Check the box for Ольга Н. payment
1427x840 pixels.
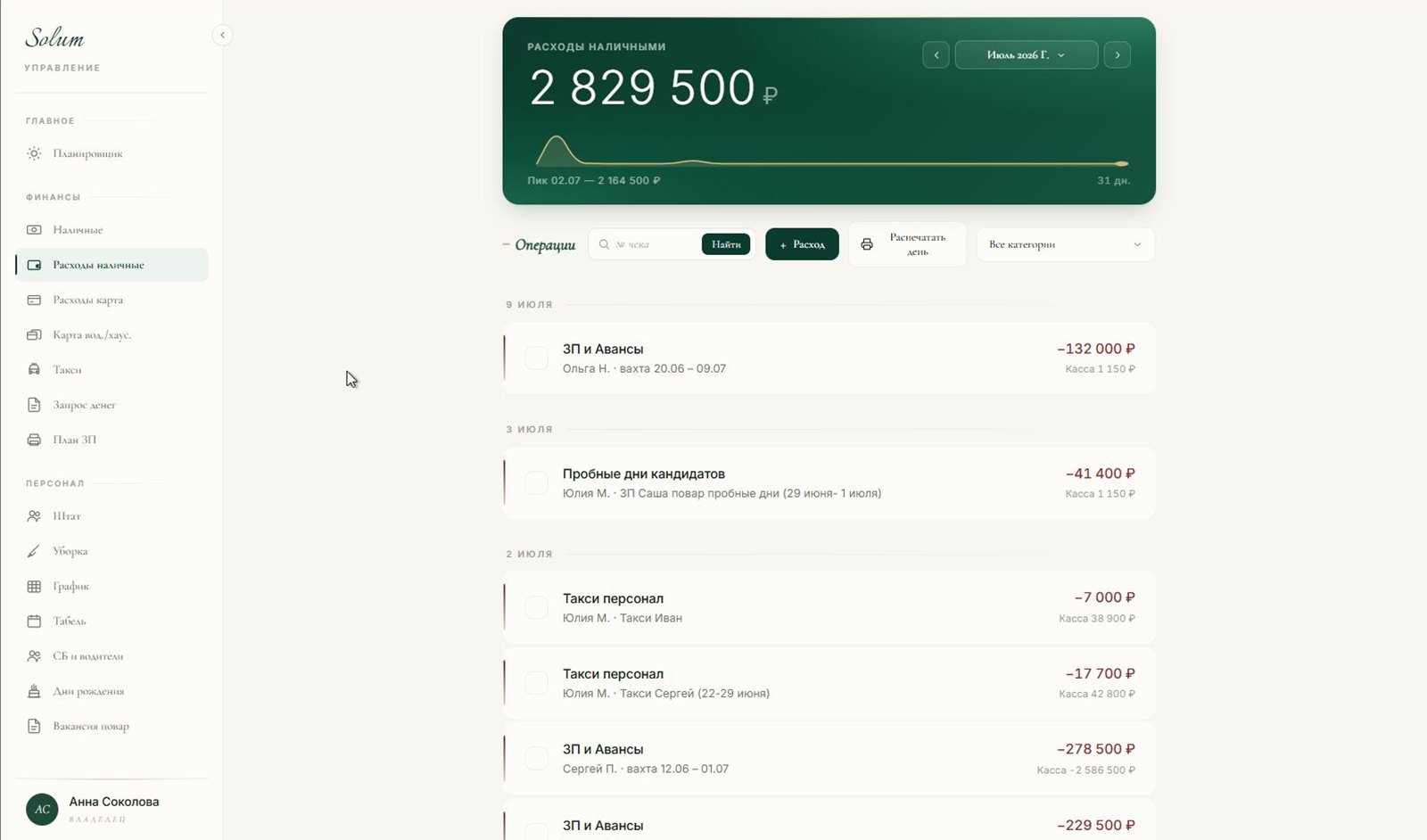click(536, 358)
